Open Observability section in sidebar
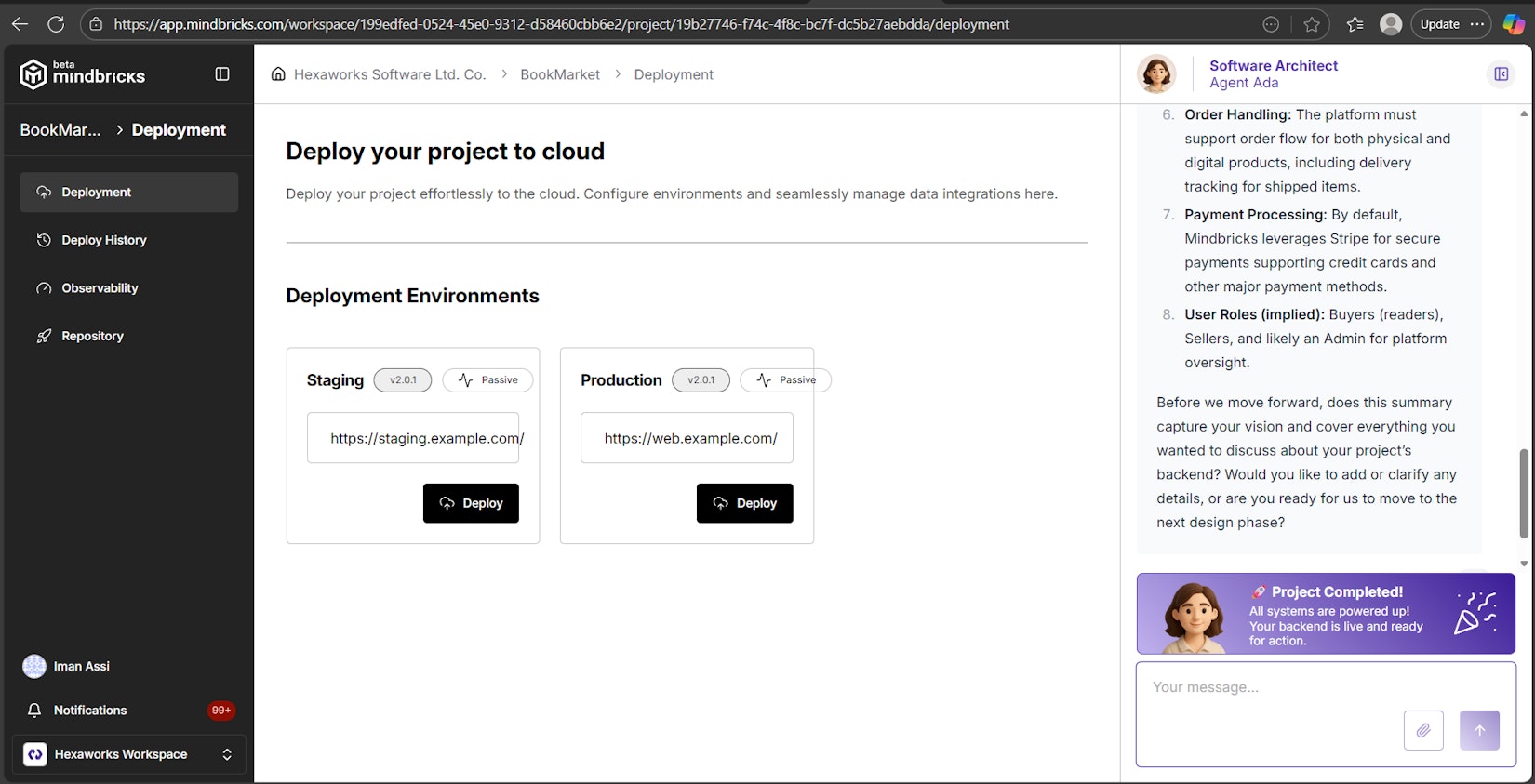The height and width of the screenshot is (784, 1535). coord(100,288)
